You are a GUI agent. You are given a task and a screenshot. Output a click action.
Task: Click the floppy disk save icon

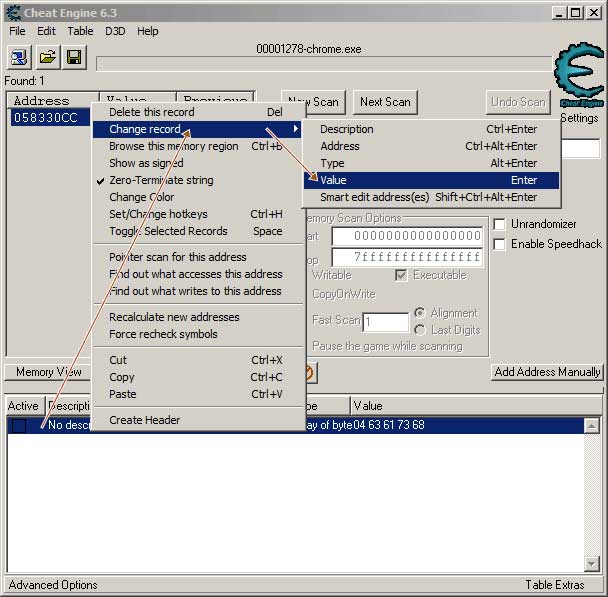pos(74,58)
